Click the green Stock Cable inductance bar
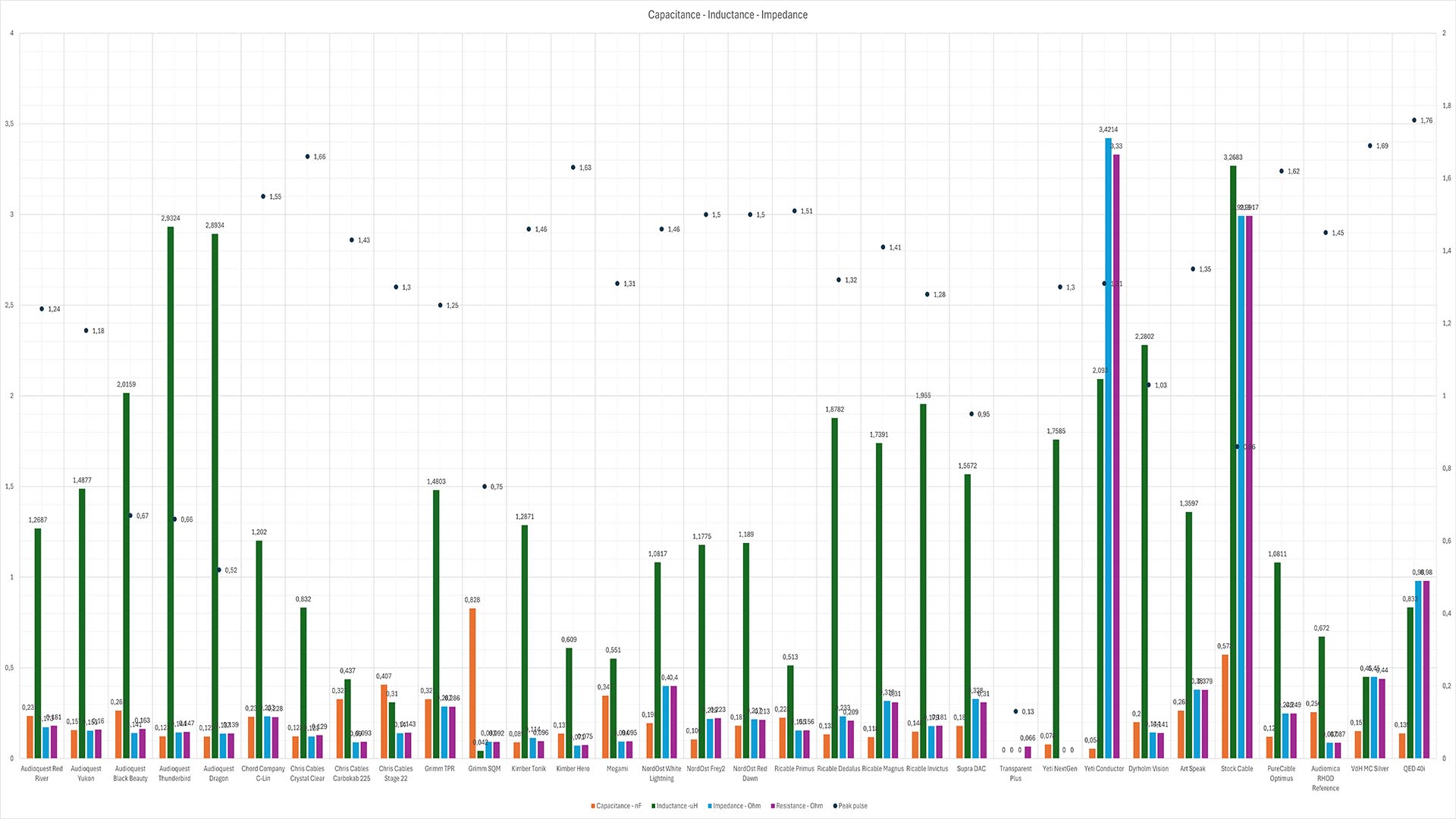 click(1233, 462)
